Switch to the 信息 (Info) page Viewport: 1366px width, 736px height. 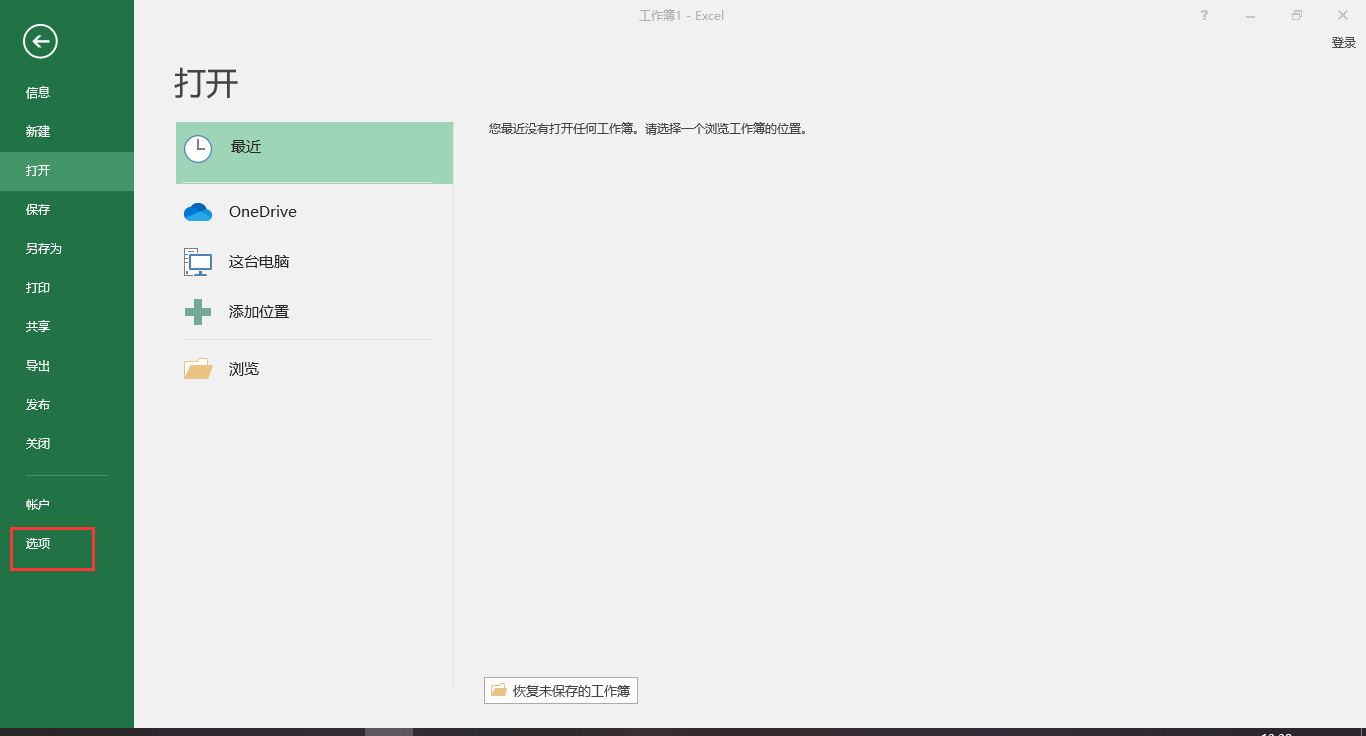click(x=37, y=92)
